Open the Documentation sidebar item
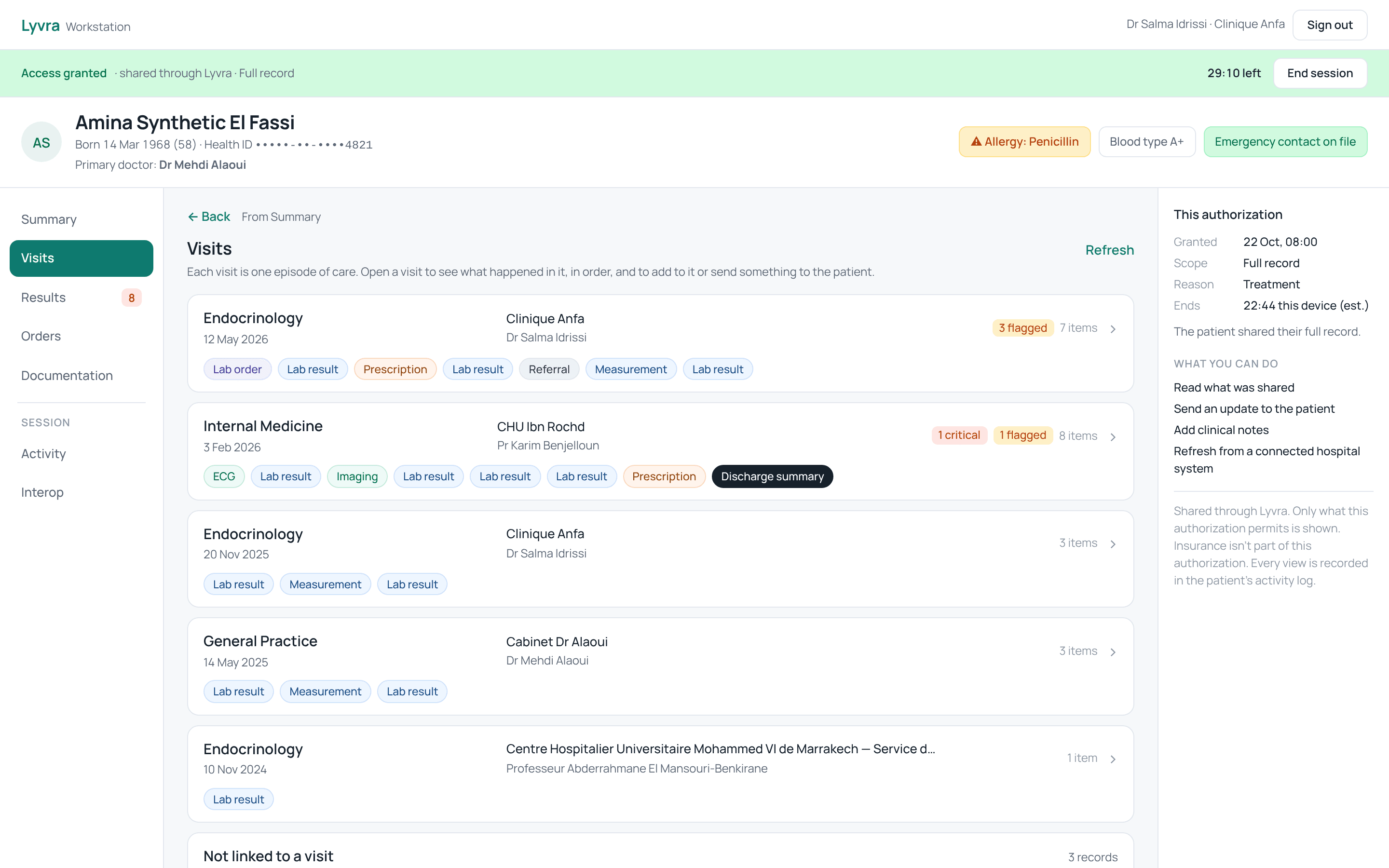Screen dimensions: 1389x868 click(x=82, y=376)
